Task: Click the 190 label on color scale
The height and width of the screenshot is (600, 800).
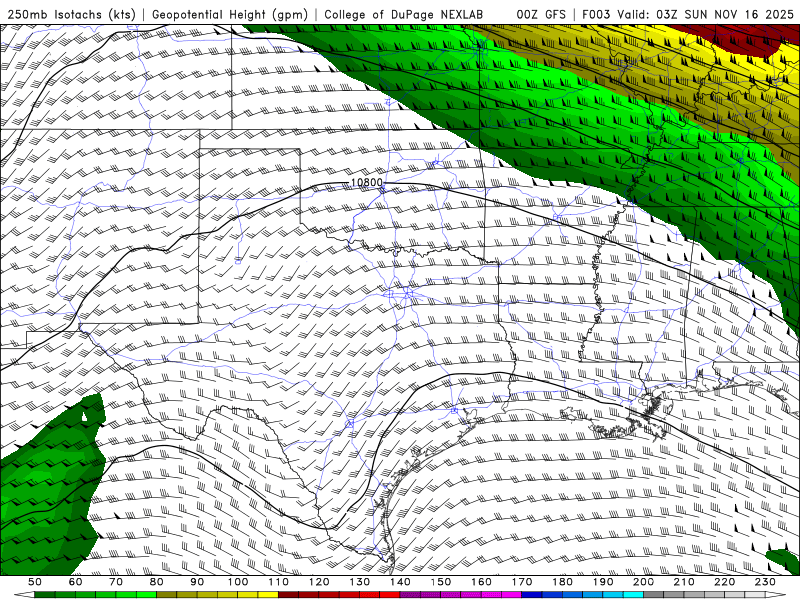Action: tap(604, 582)
